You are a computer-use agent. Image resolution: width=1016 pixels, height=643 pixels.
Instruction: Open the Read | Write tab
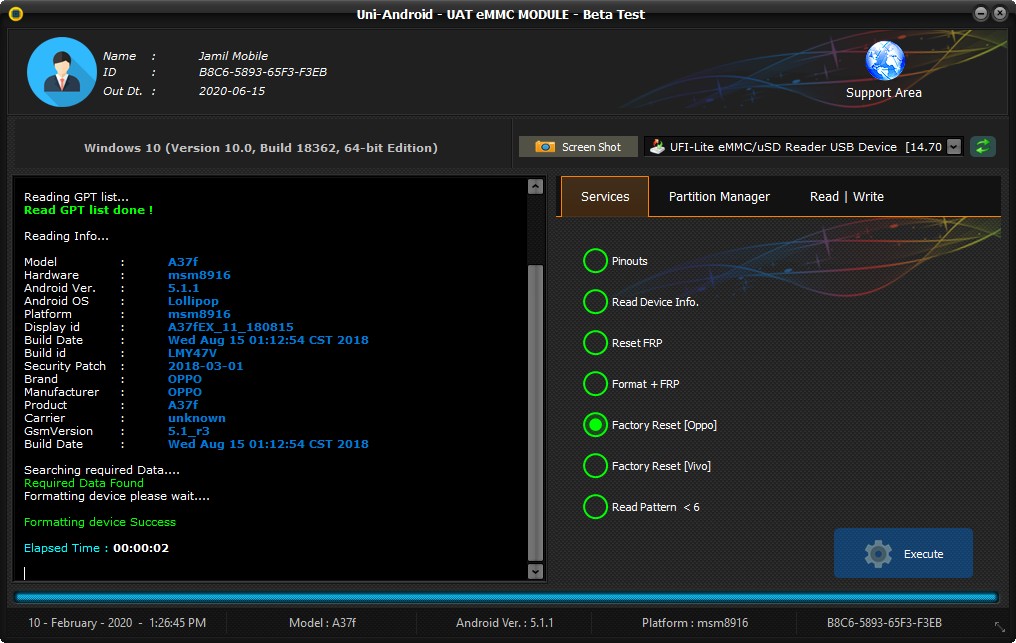pyautogui.click(x=846, y=197)
